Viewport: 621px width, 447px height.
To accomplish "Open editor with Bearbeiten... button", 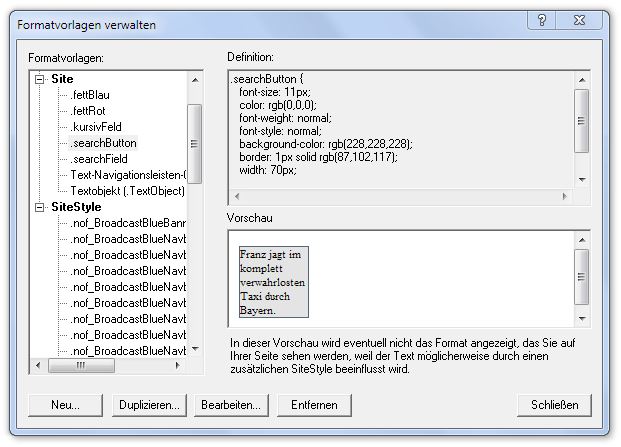I will (232, 405).
